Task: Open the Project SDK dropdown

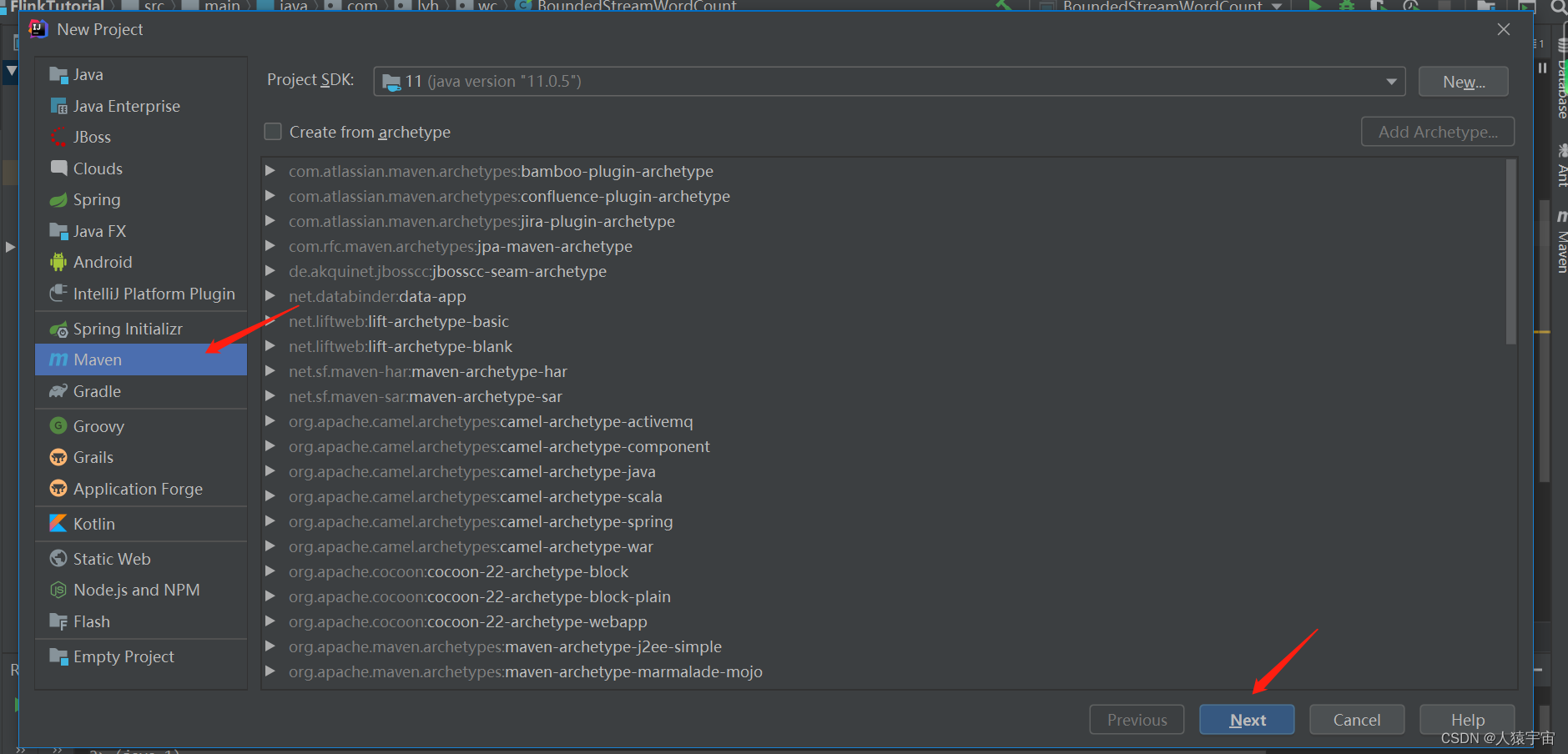Action: click(x=890, y=82)
